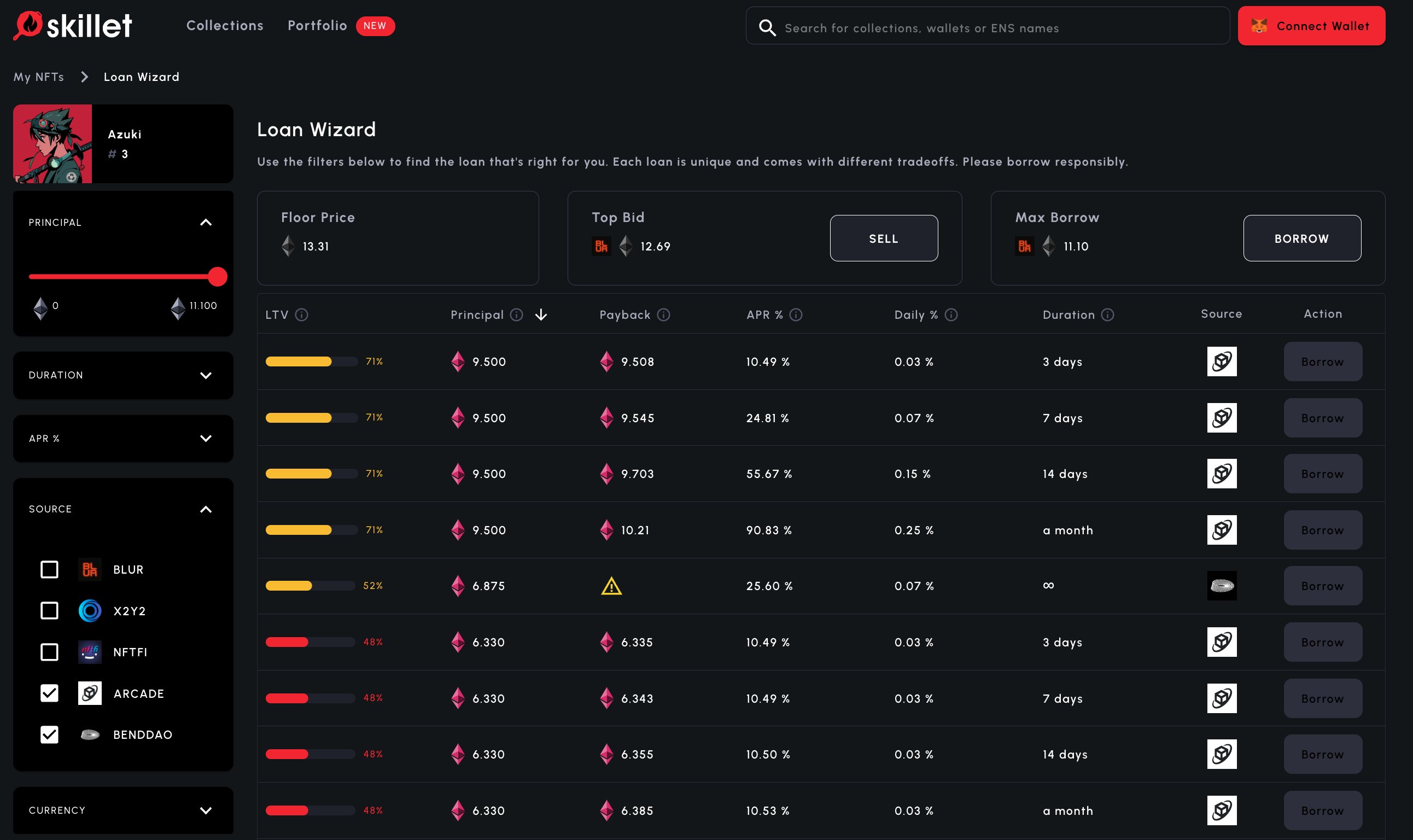Disable the ARCADE source checkbox
This screenshot has height=840, width=1413.
[48, 693]
